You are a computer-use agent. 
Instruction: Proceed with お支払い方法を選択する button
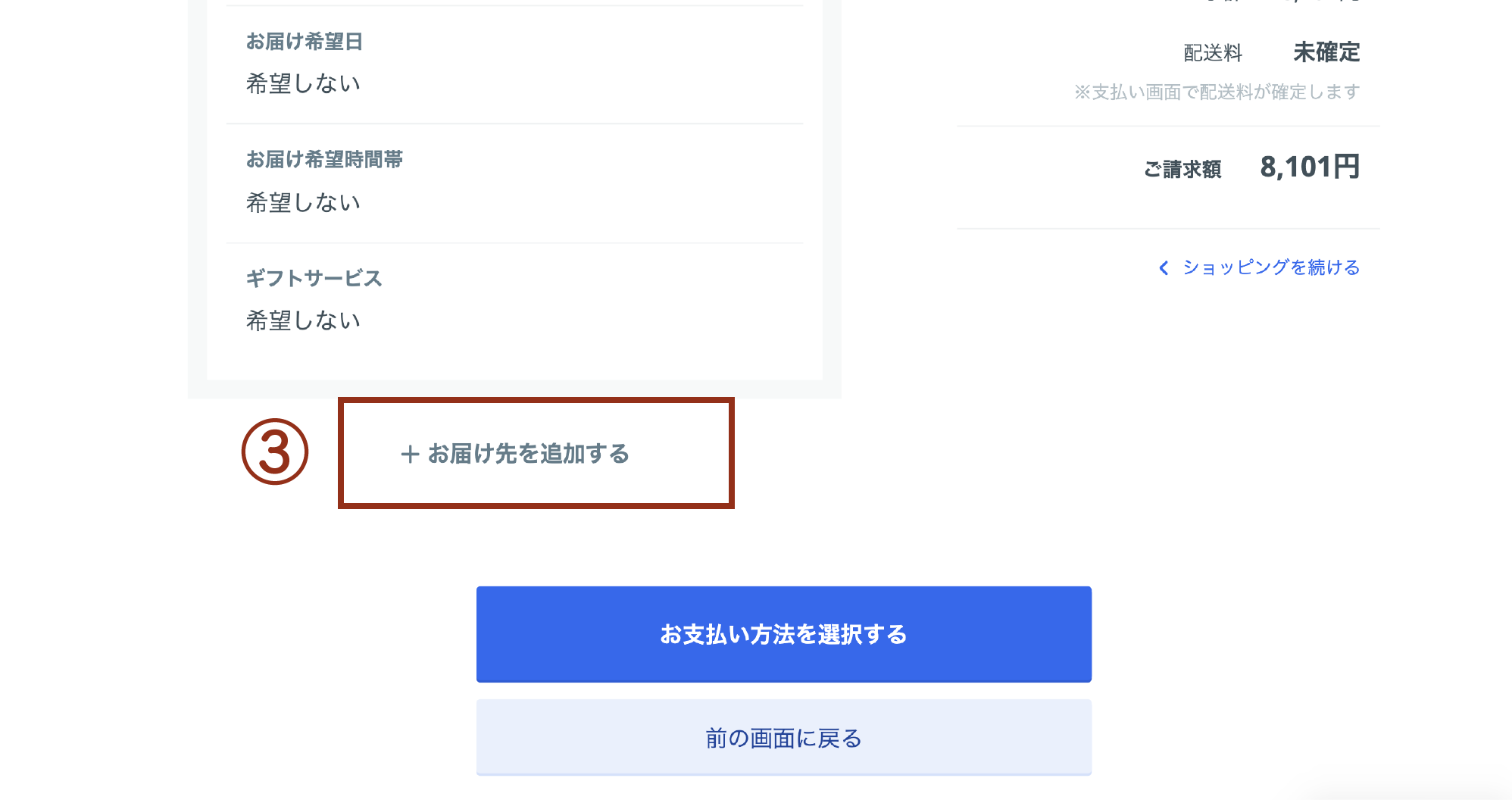[x=783, y=634]
